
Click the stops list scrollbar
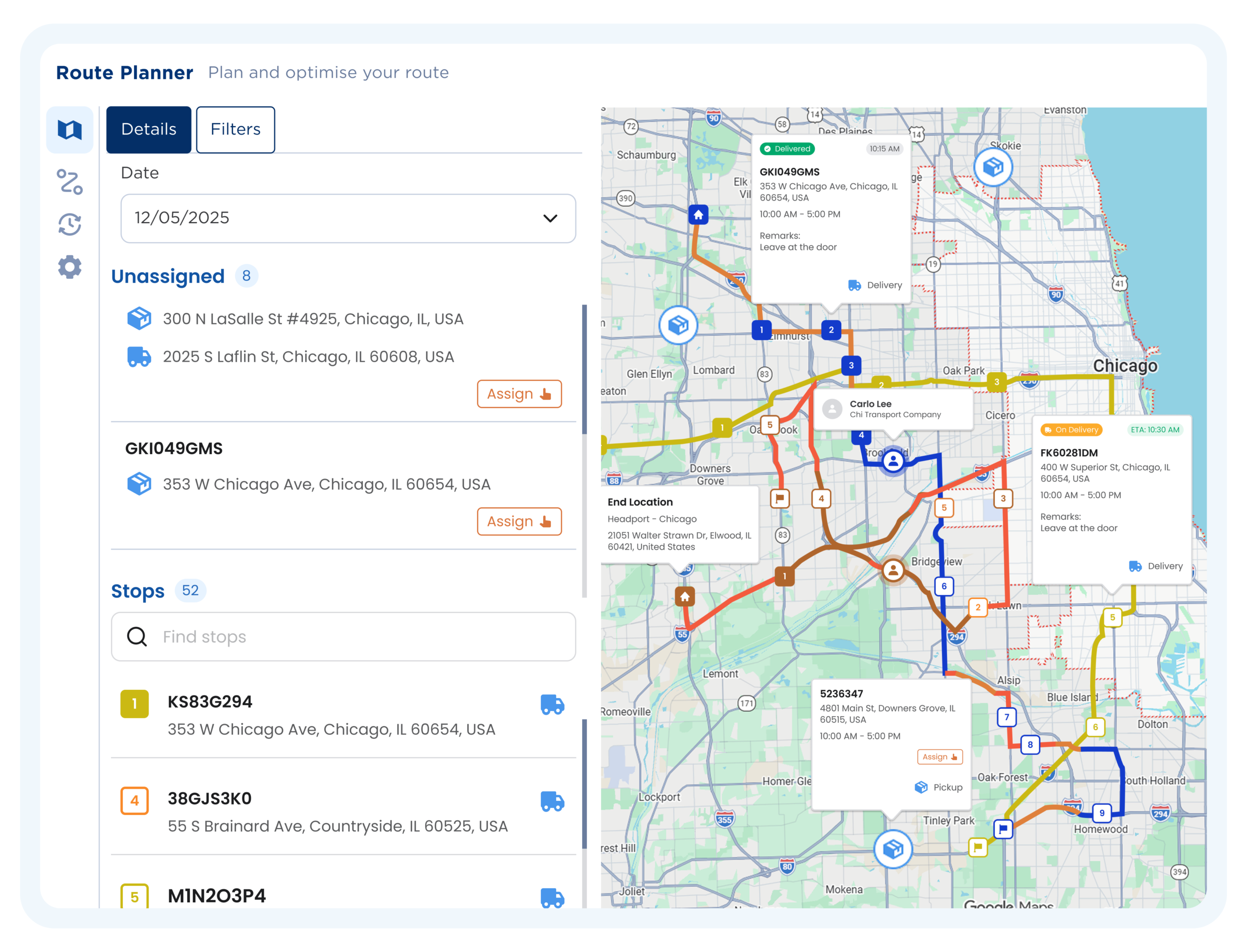coord(584,785)
